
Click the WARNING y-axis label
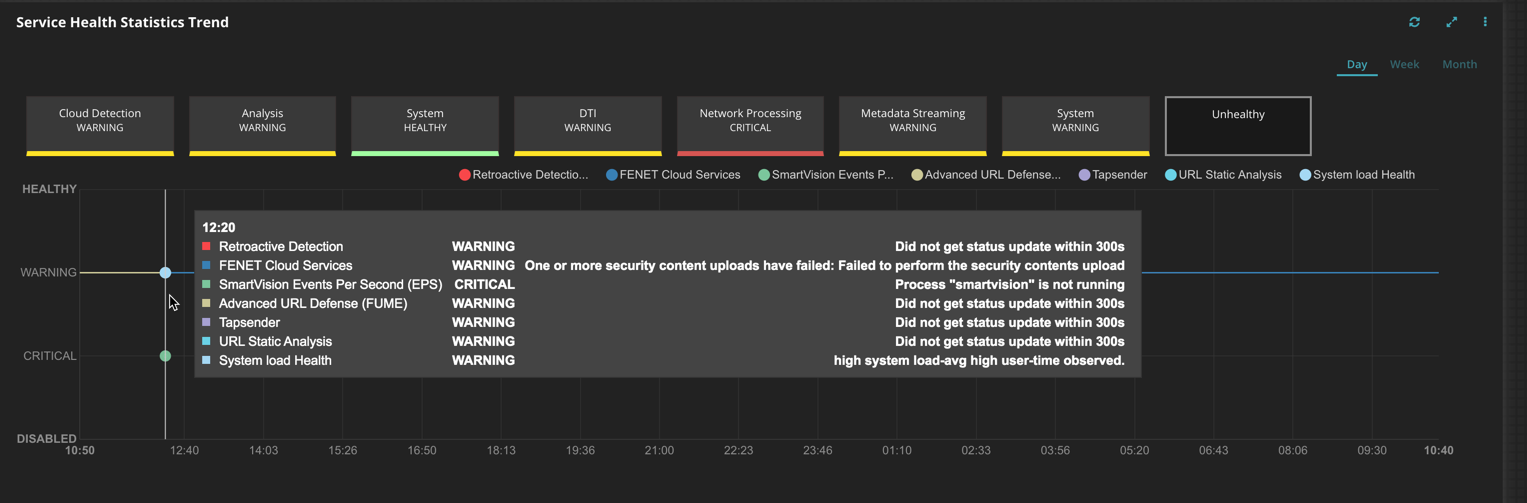coord(48,272)
